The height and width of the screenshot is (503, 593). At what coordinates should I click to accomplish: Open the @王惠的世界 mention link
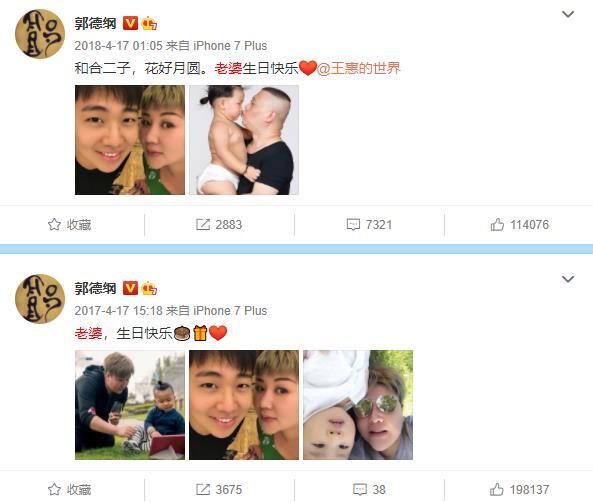(x=359, y=68)
